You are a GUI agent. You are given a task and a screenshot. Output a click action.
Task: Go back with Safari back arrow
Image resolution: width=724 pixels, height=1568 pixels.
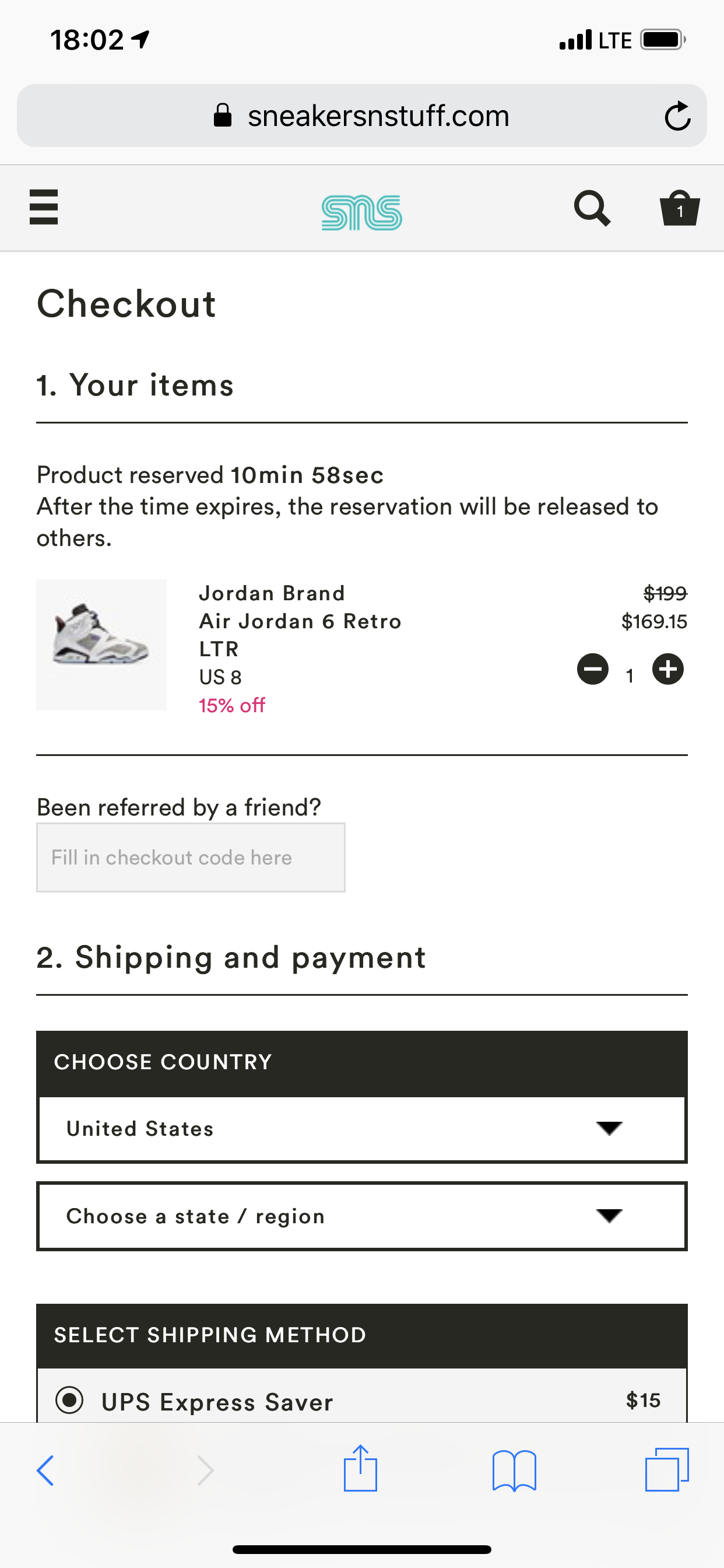click(45, 1470)
